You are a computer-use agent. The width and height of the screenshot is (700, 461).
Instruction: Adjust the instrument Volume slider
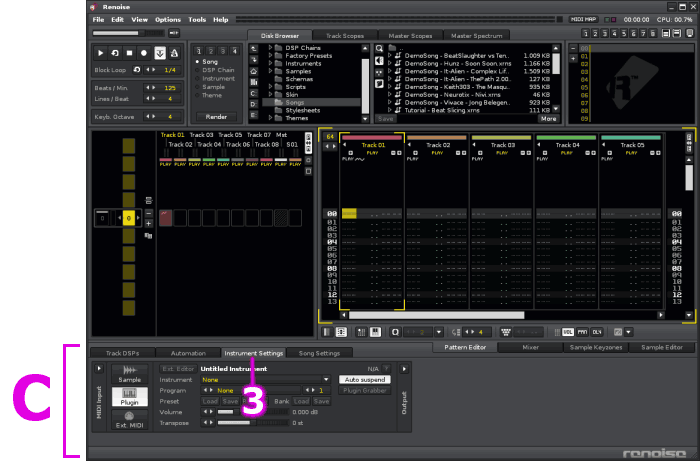click(x=252, y=412)
